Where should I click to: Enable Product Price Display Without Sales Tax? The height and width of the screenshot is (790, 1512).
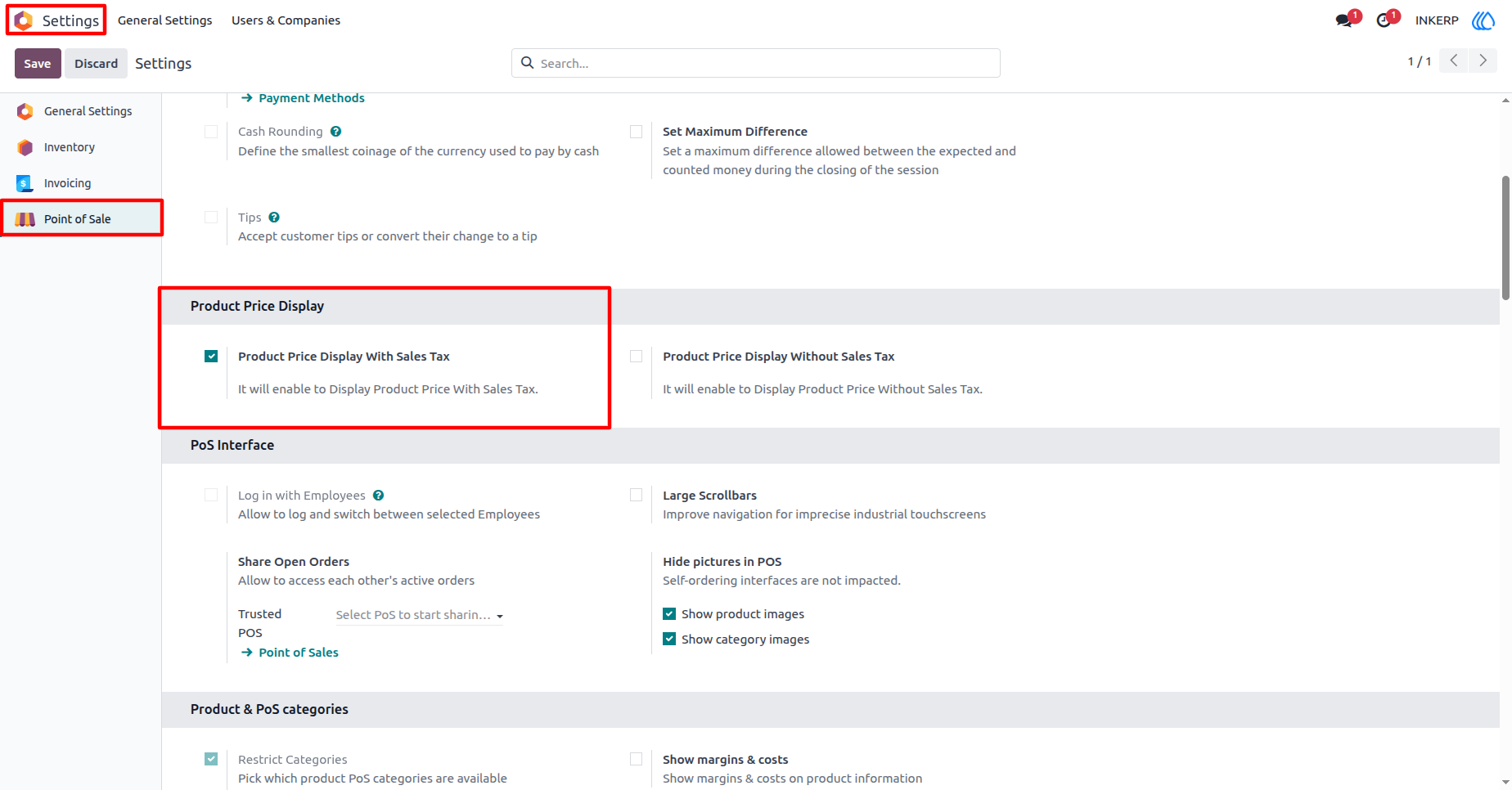pos(636,357)
